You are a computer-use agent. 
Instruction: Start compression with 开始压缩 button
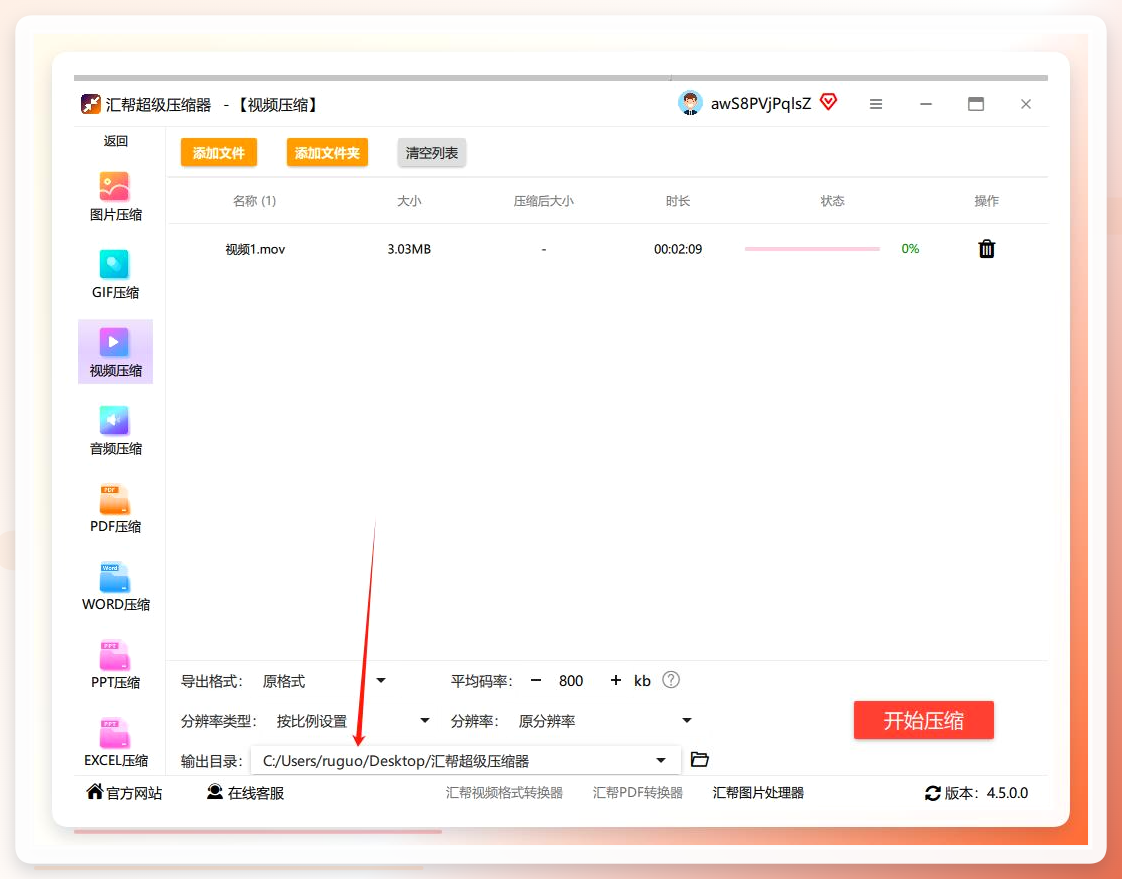923,720
